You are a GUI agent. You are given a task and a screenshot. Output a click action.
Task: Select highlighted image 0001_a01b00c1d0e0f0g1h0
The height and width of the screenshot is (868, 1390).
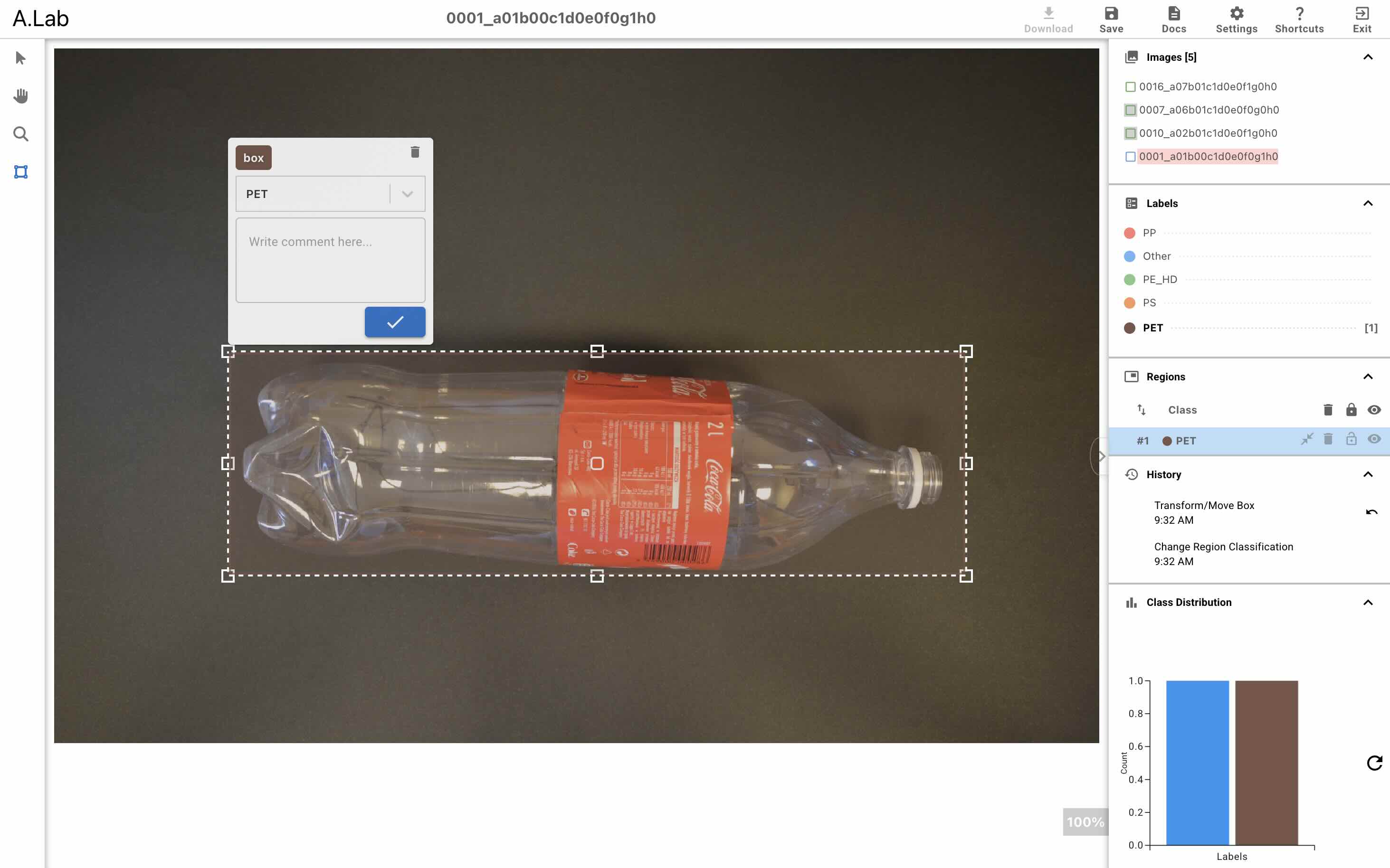click(1208, 156)
